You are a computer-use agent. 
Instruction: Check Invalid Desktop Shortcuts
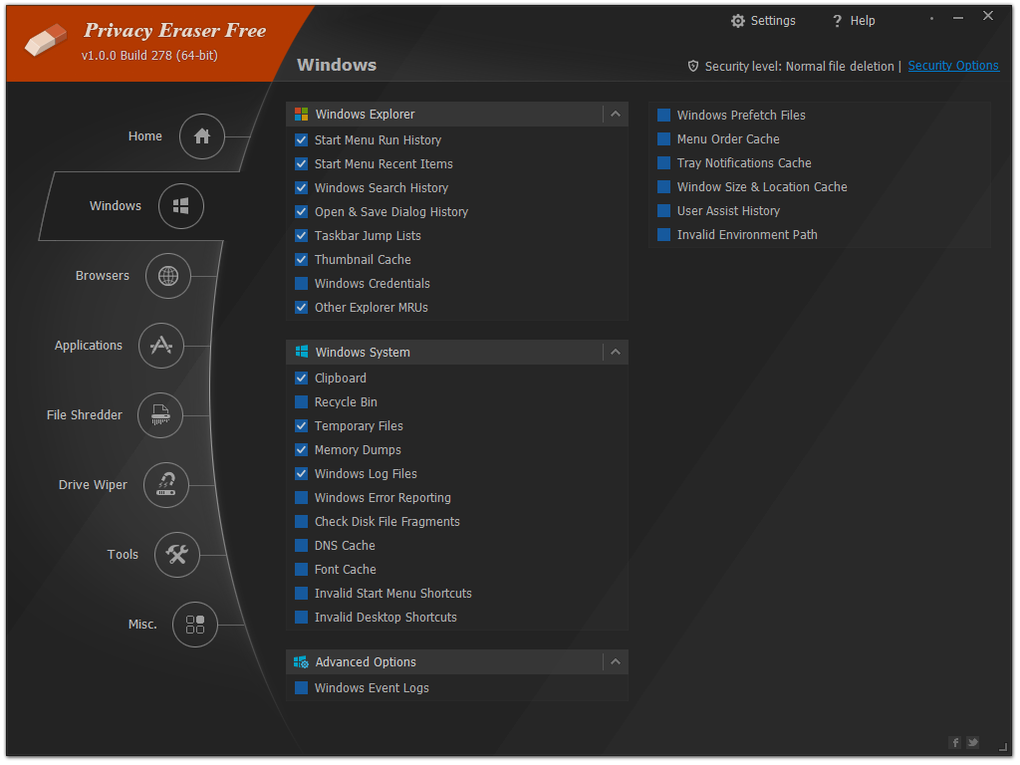click(301, 617)
